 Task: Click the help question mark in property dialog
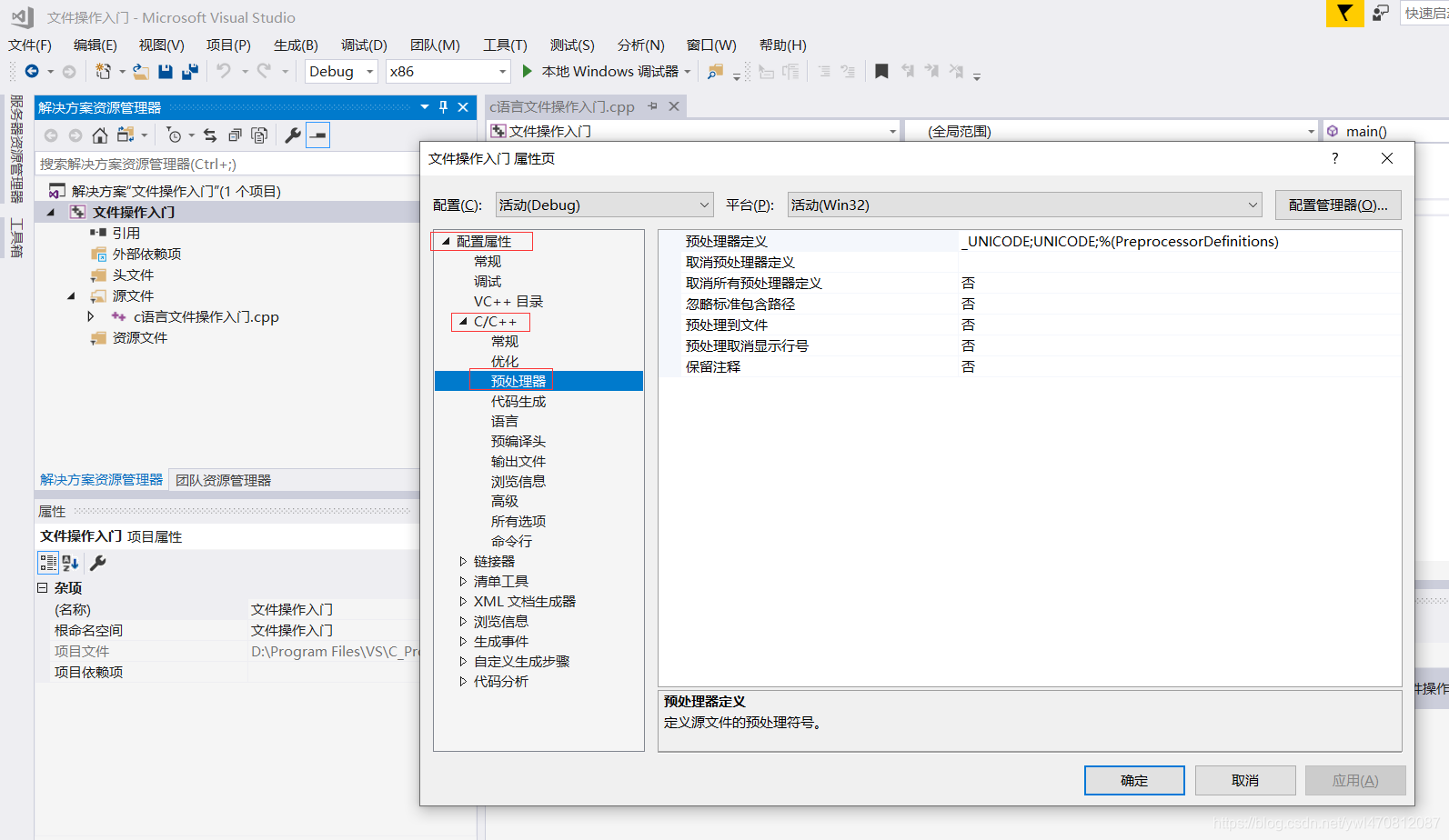pos(1334,158)
